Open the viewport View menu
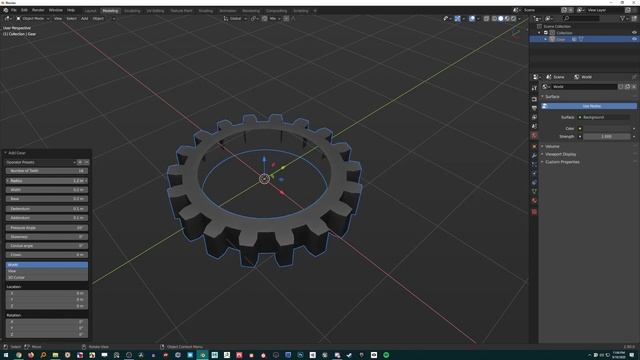This screenshot has width=640, height=360. pos(58,18)
